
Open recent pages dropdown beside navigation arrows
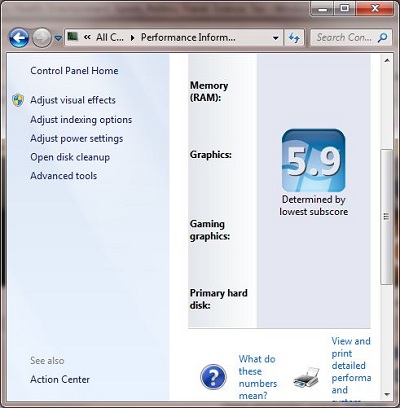pyautogui.click(x=58, y=38)
